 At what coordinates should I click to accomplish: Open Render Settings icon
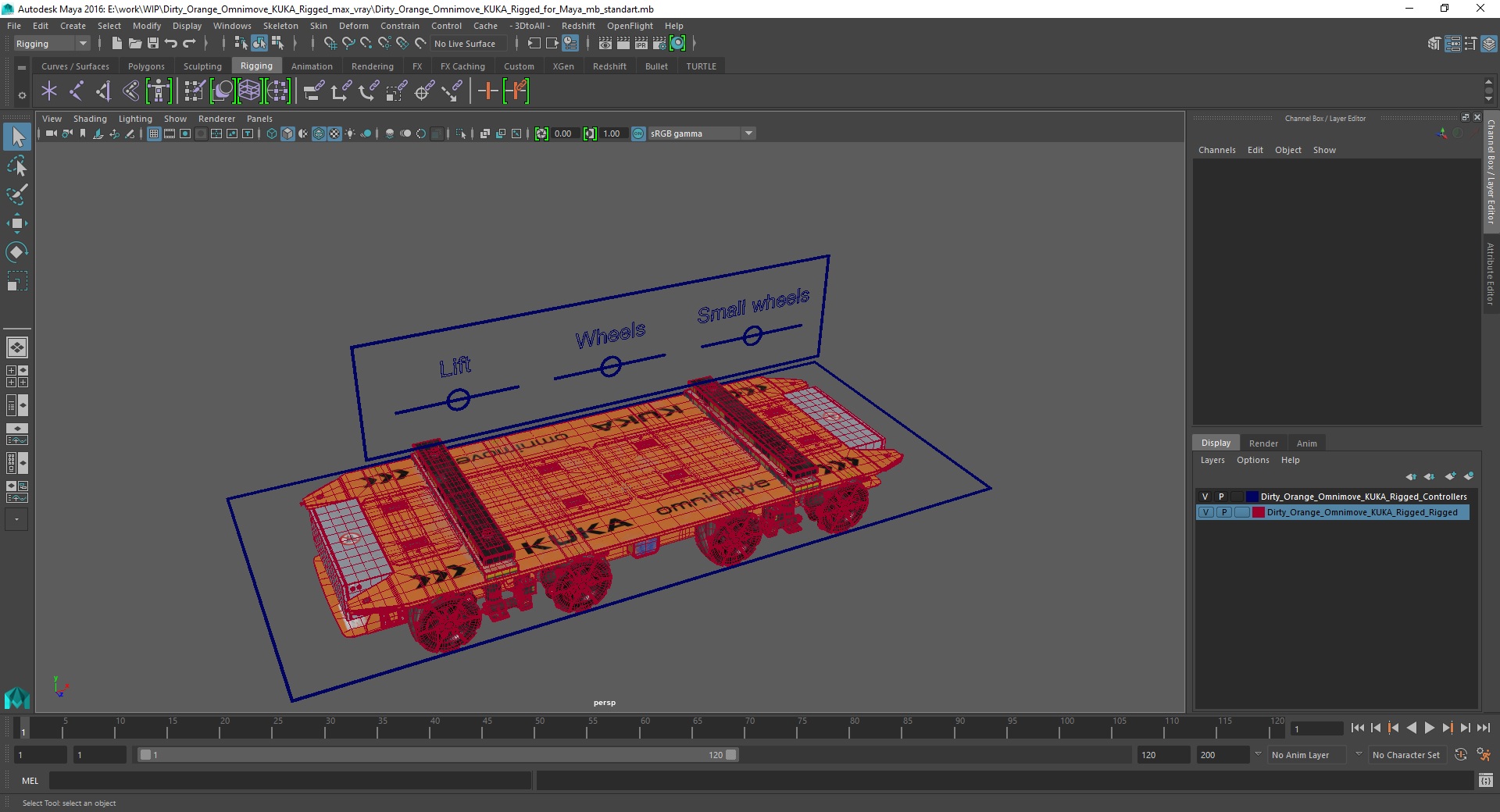coord(659,44)
